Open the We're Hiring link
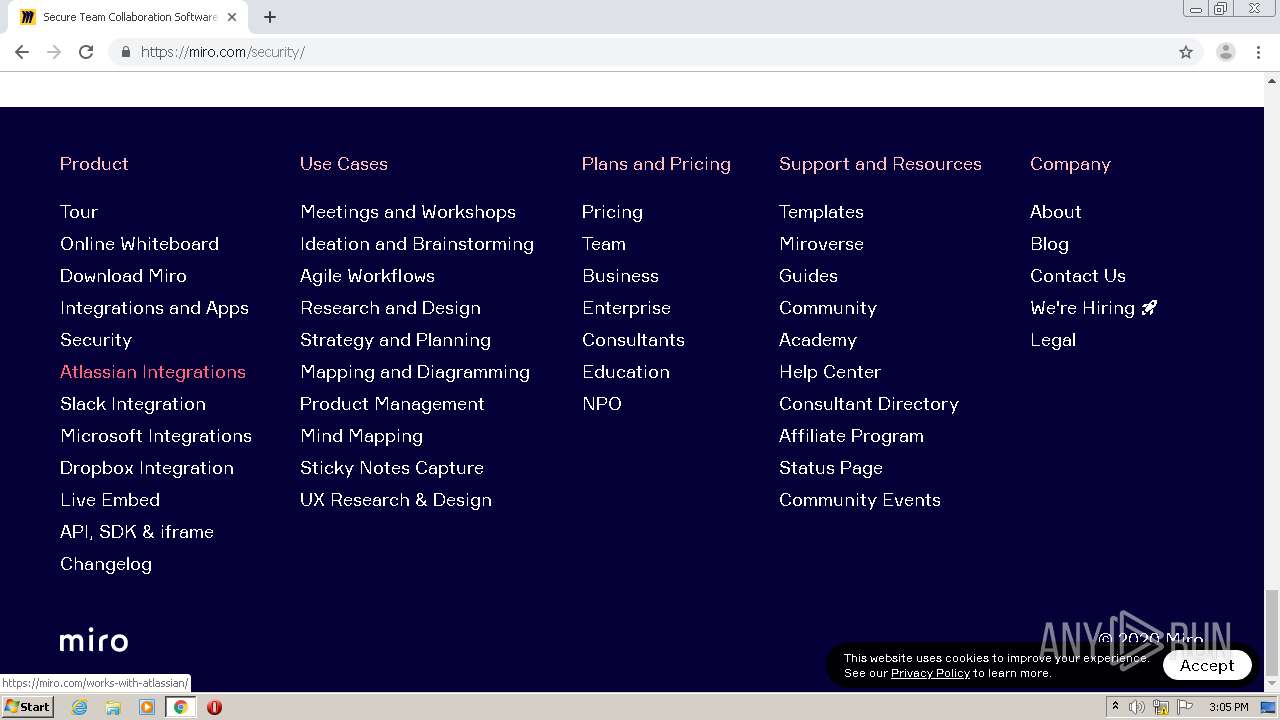This screenshot has width=1280, height=720. click(1093, 308)
